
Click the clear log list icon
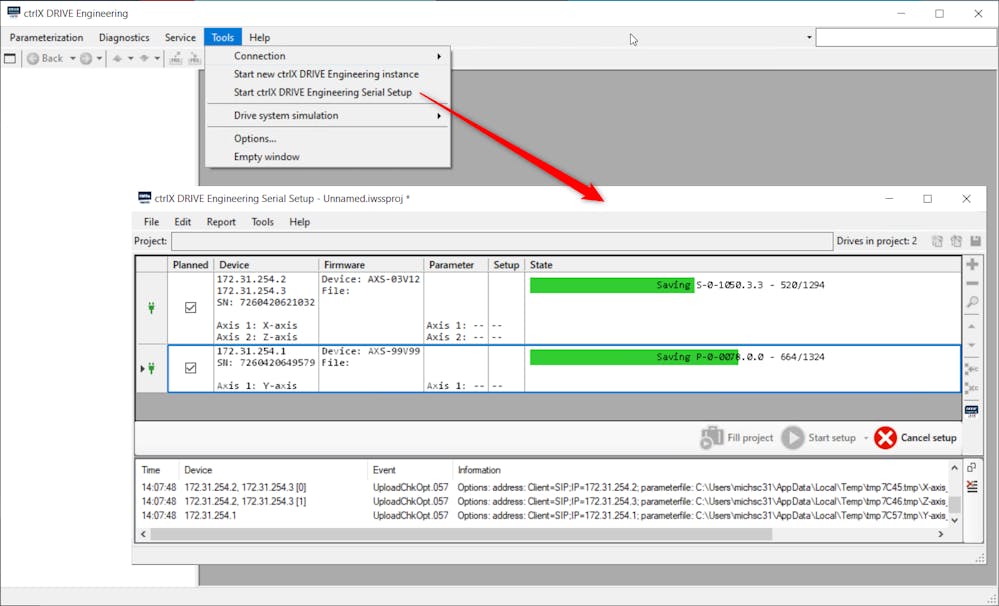pos(971,487)
